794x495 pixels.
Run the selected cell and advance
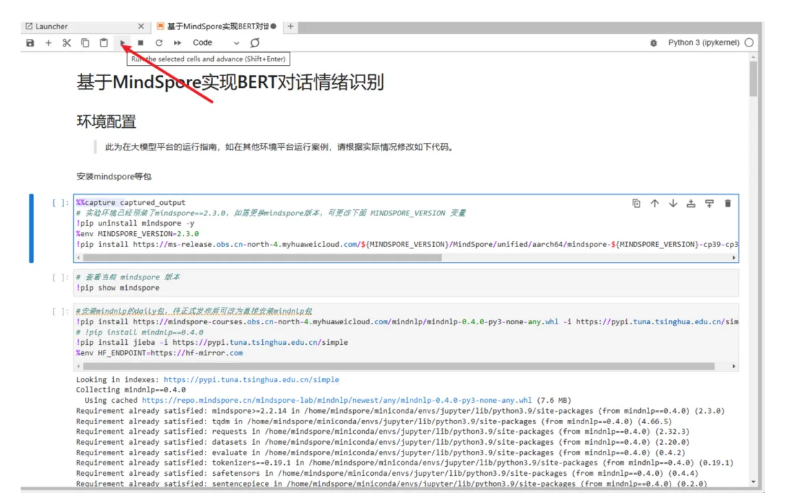point(122,43)
